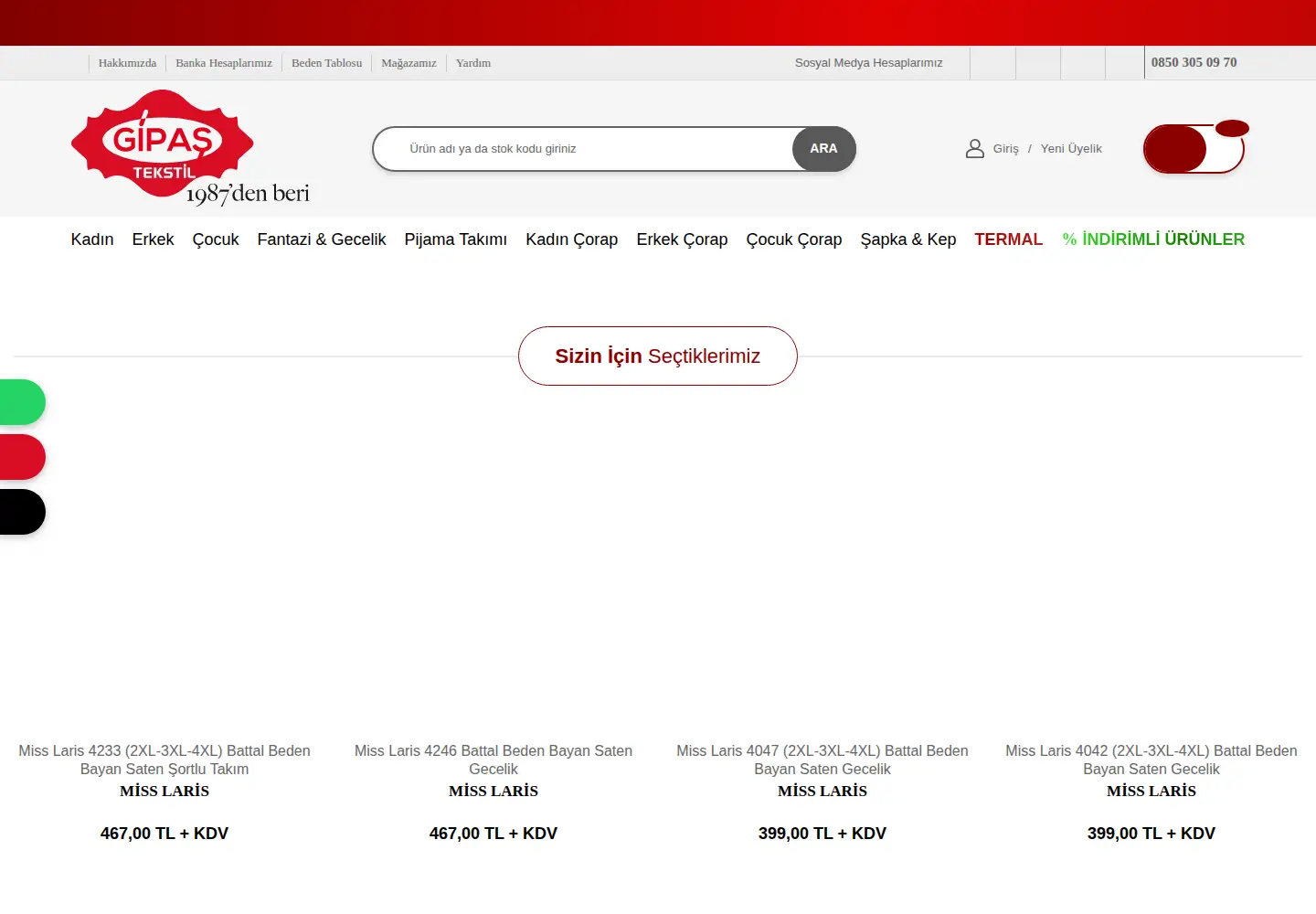
Task: Click the Giriş login link
Action: coord(1005,148)
